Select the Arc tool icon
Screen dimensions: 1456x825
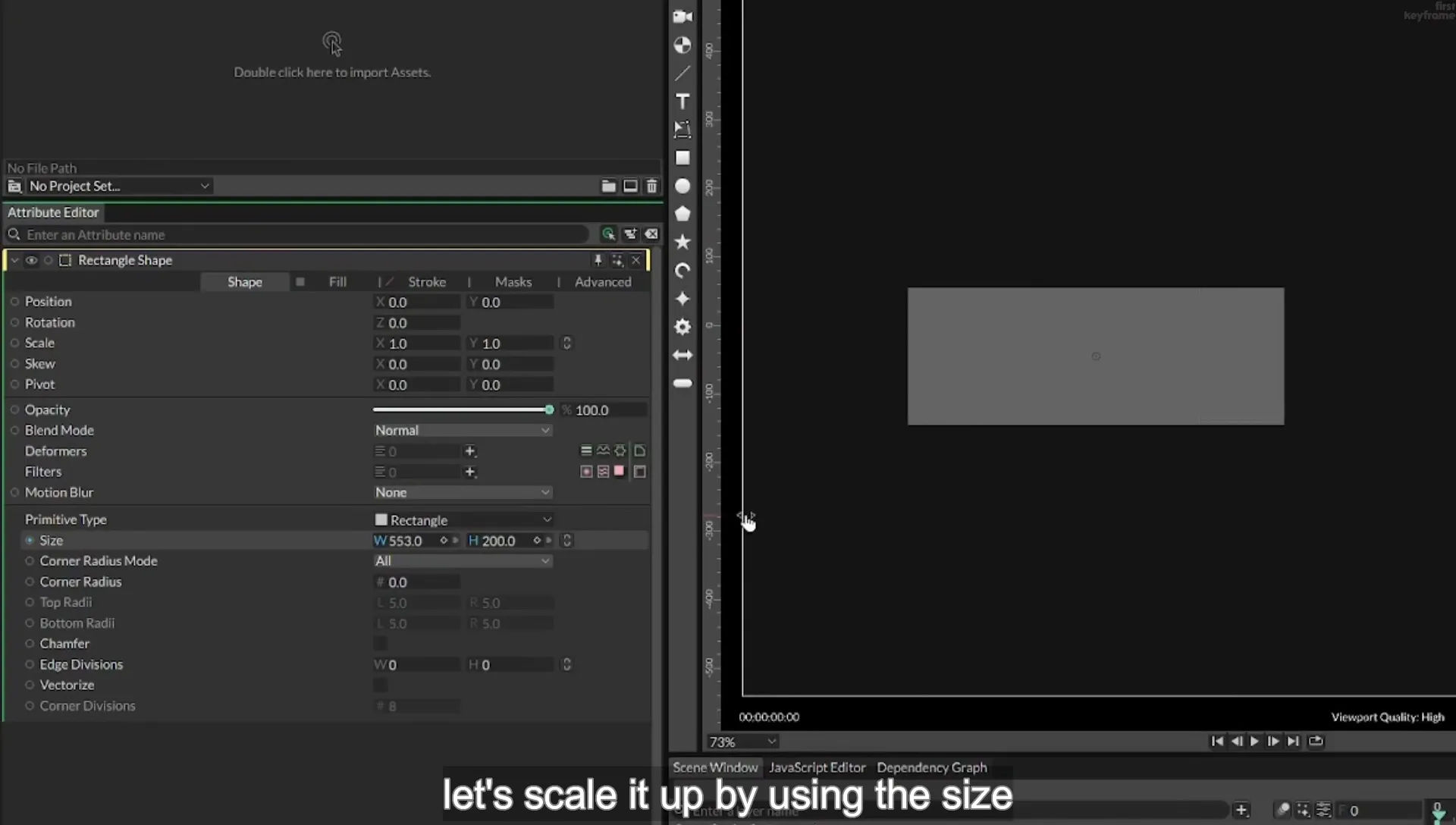coord(682,271)
